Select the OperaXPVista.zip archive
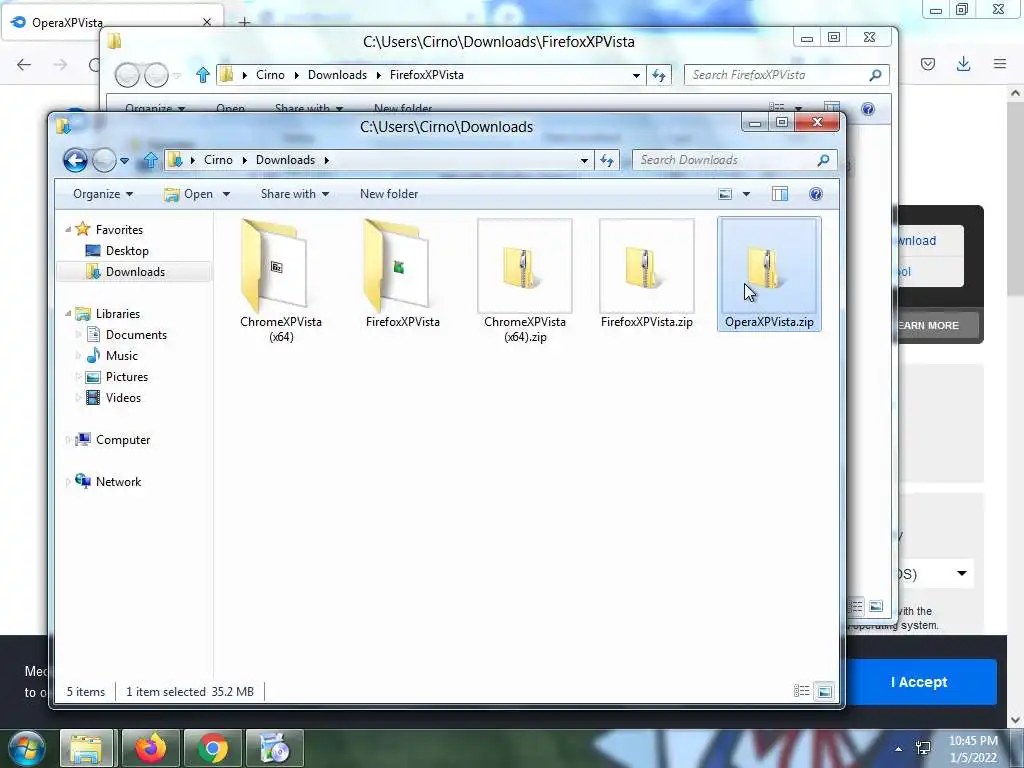 coord(769,274)
